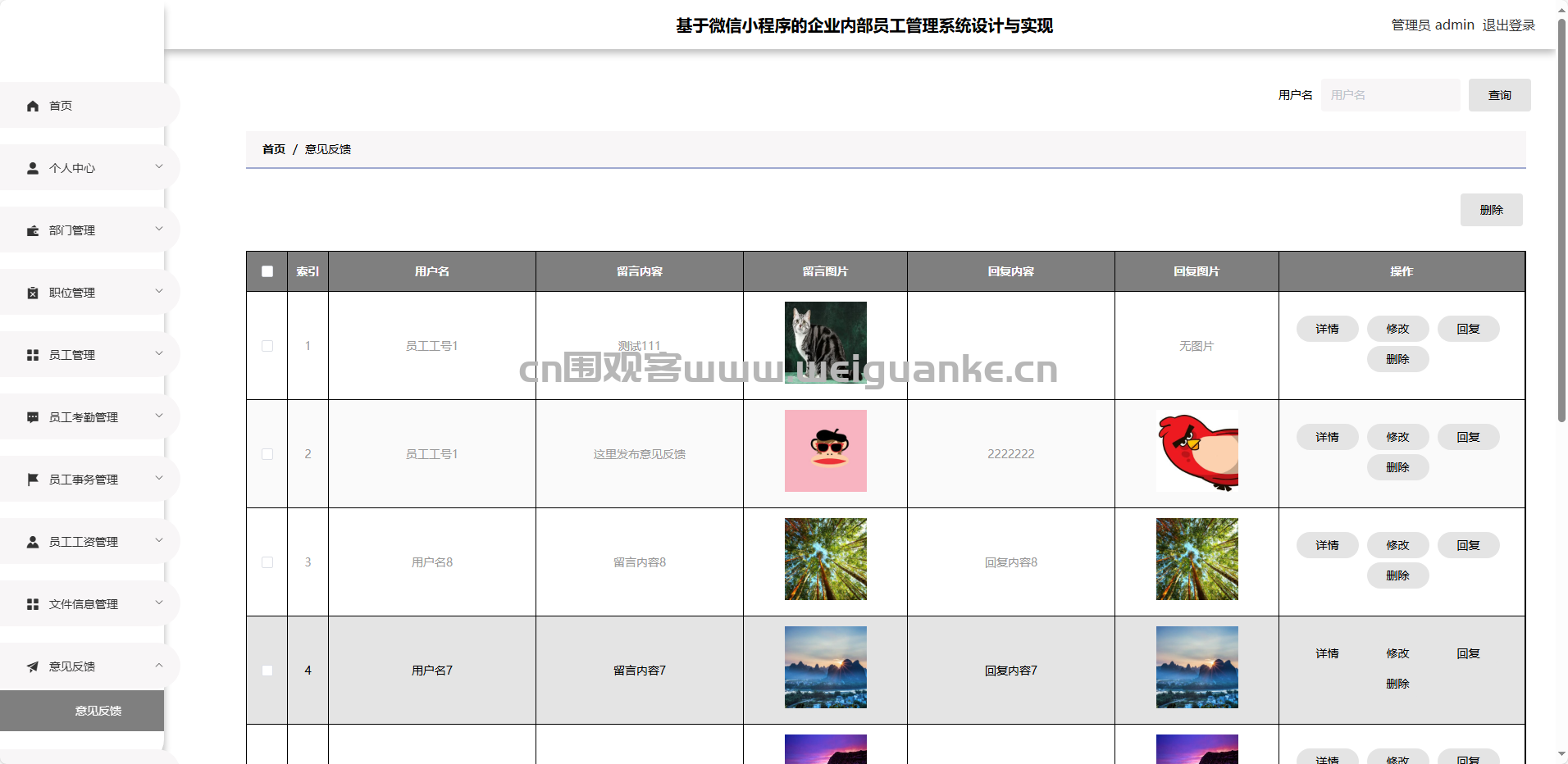Screen dimensions: 1568x764
Task: Check the checkbox for row 3
Action: pos(267,562)
